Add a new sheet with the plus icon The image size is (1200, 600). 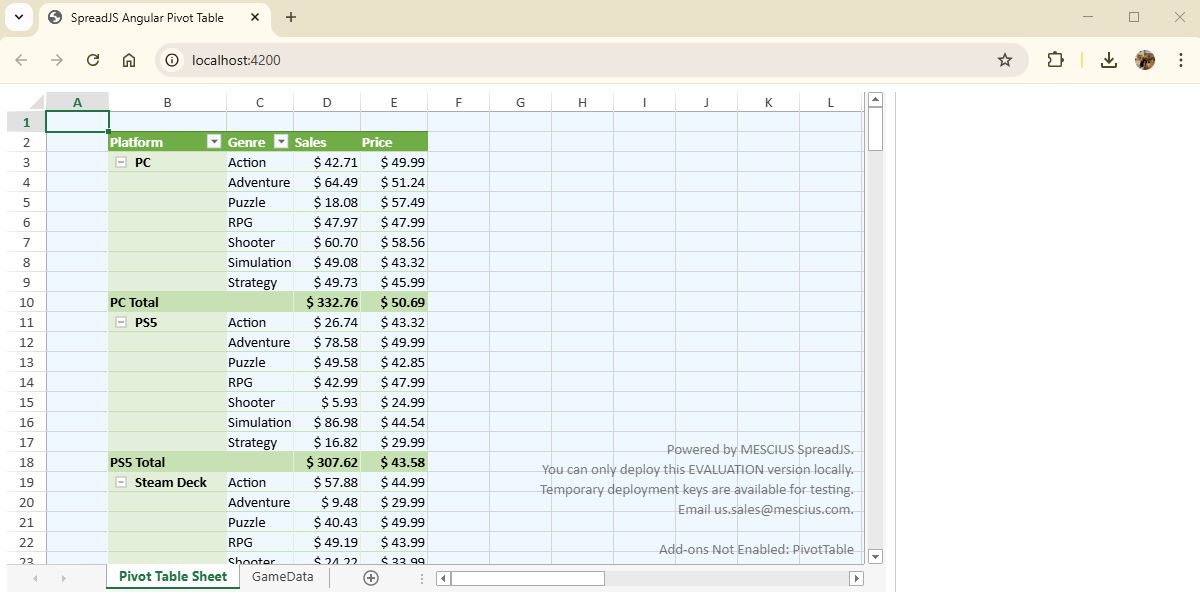(x=371, y=578)
